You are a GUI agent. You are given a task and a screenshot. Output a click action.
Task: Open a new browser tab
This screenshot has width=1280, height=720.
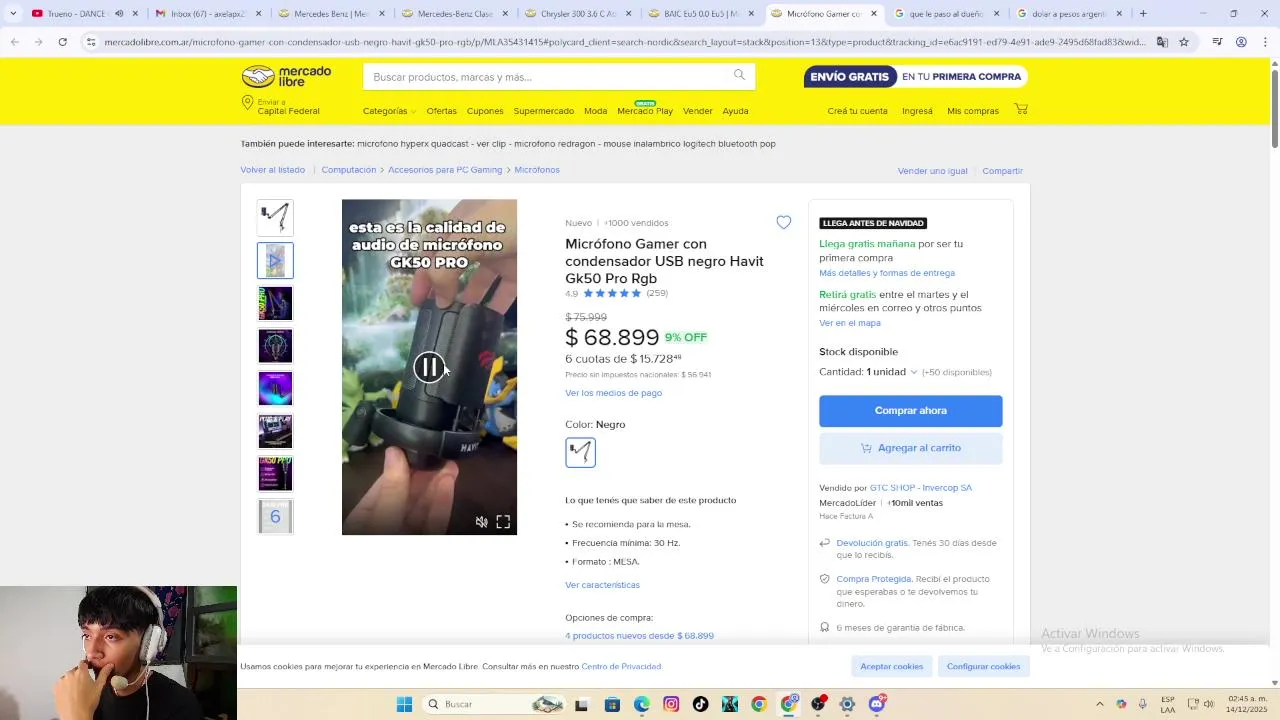(x=1143, y=14)
